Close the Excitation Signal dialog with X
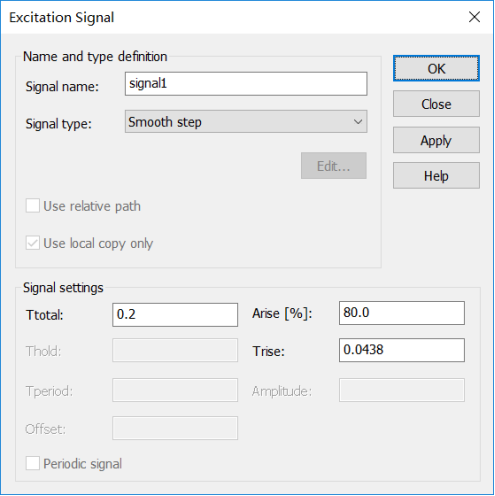The width and height of the screenshot is (495, 496). pyautogui.click(x=474, y=17)
